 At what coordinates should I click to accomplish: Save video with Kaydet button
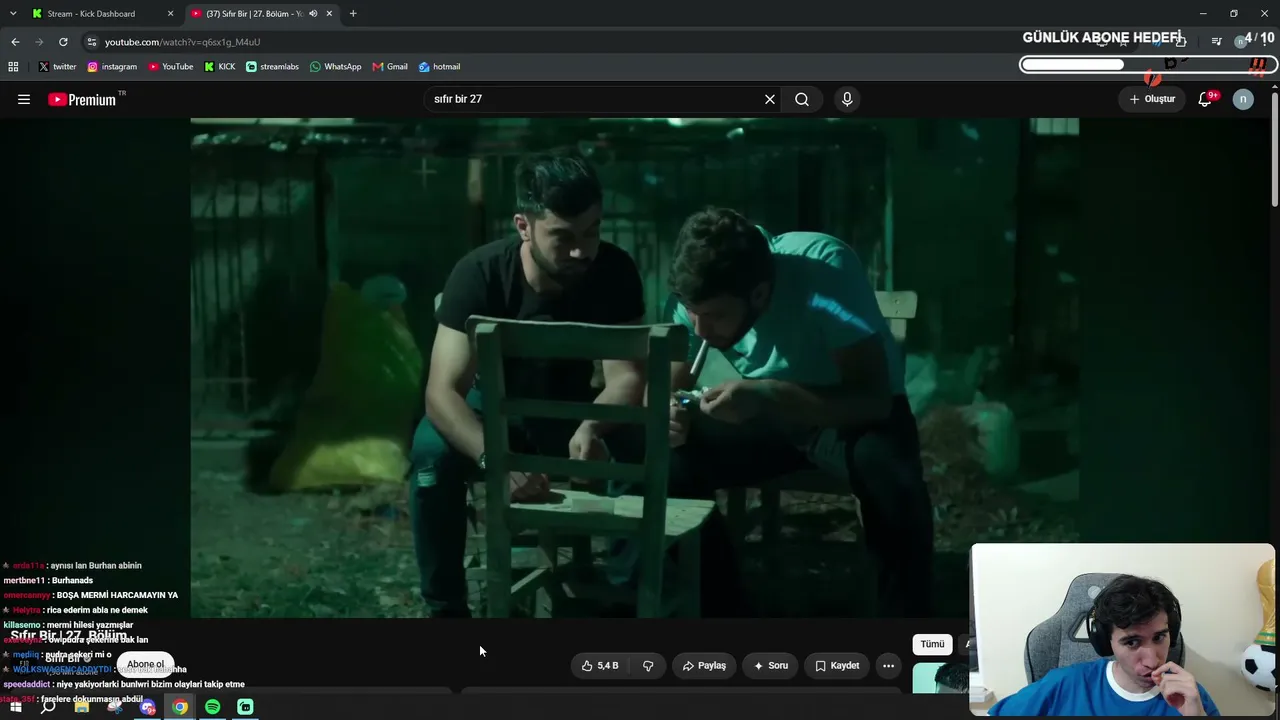pos(837,665)
